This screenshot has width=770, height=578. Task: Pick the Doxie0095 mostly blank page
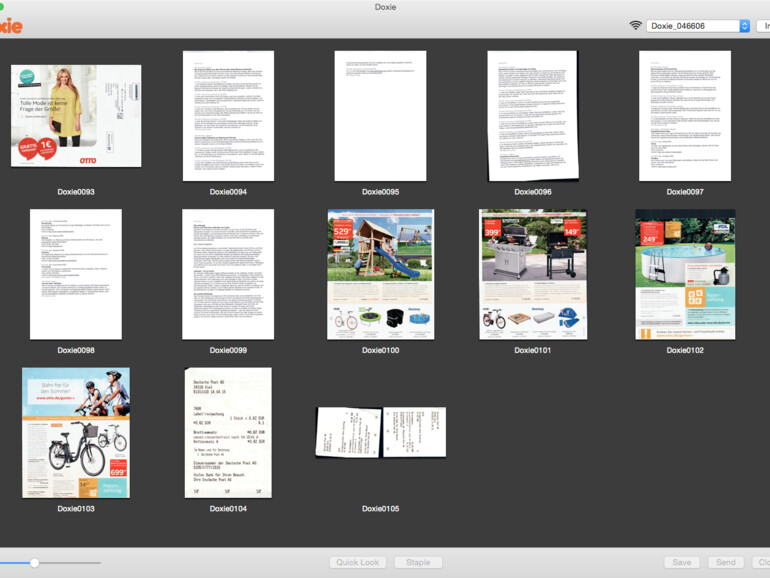click(x=380, y=116)
